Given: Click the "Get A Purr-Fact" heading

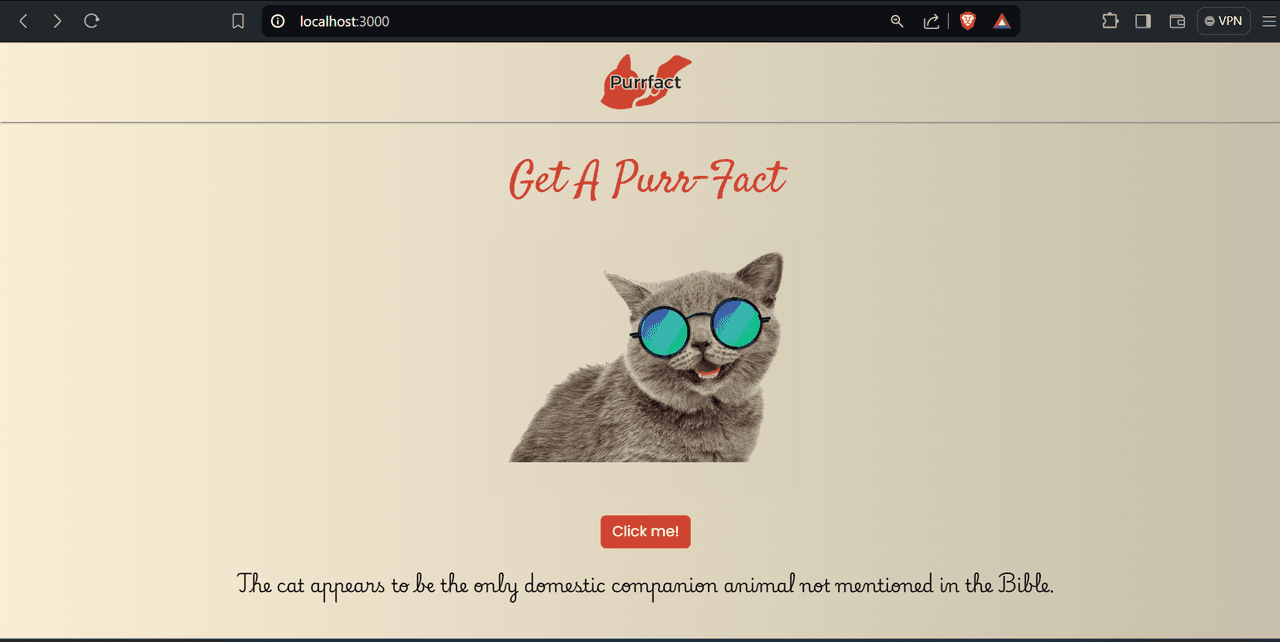Looking at the screenshot, I should coord(646,180).
